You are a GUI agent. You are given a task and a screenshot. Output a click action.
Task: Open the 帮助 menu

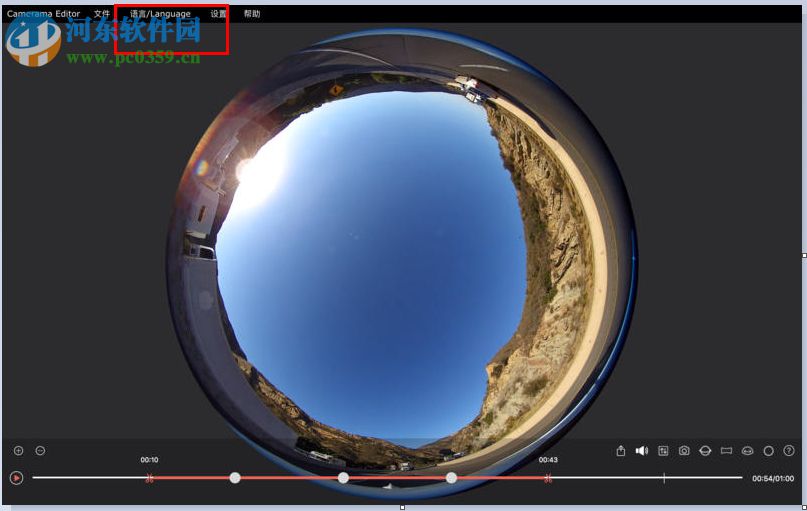tap(252, 14)
